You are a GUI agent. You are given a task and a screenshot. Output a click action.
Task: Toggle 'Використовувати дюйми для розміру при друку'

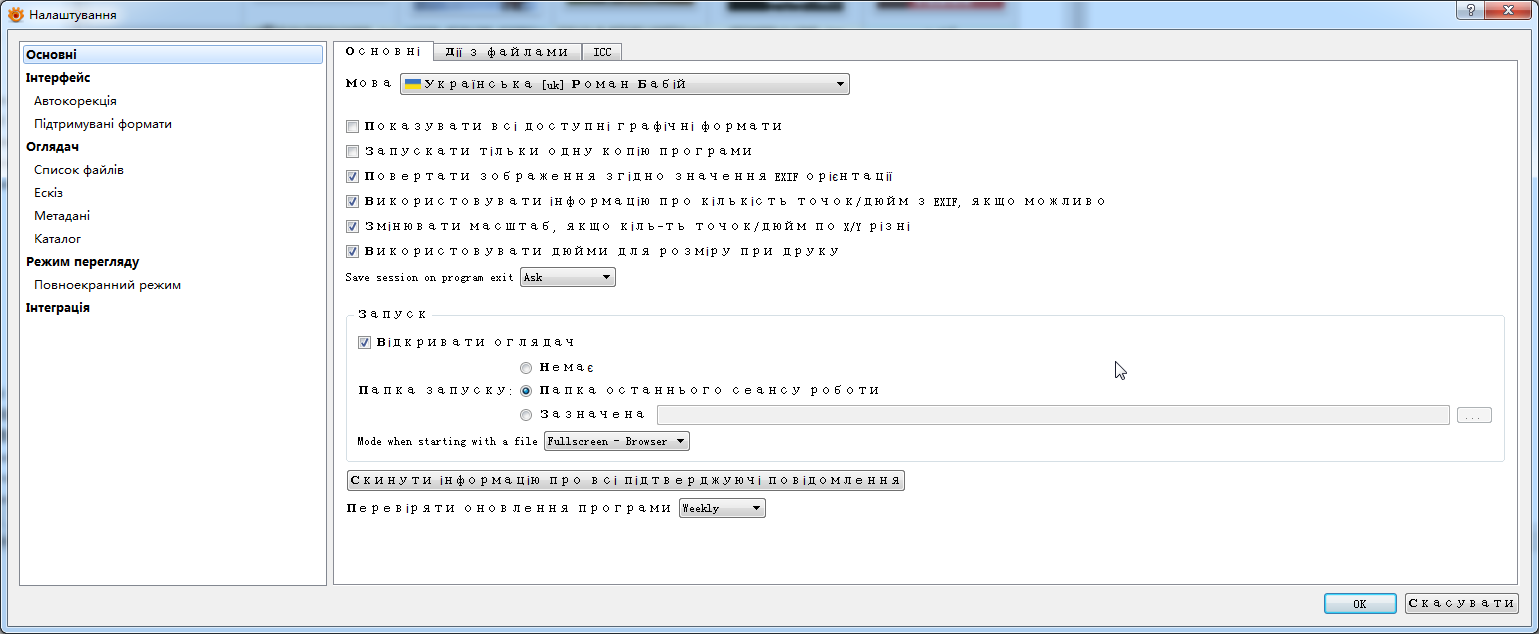pyautogui.click(x=352, y=252)
